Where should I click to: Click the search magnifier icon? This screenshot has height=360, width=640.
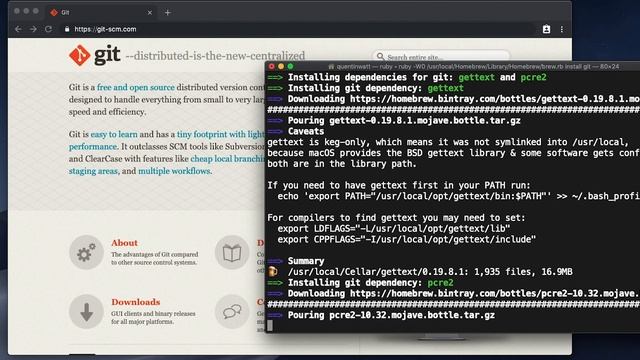click(380, 56)
